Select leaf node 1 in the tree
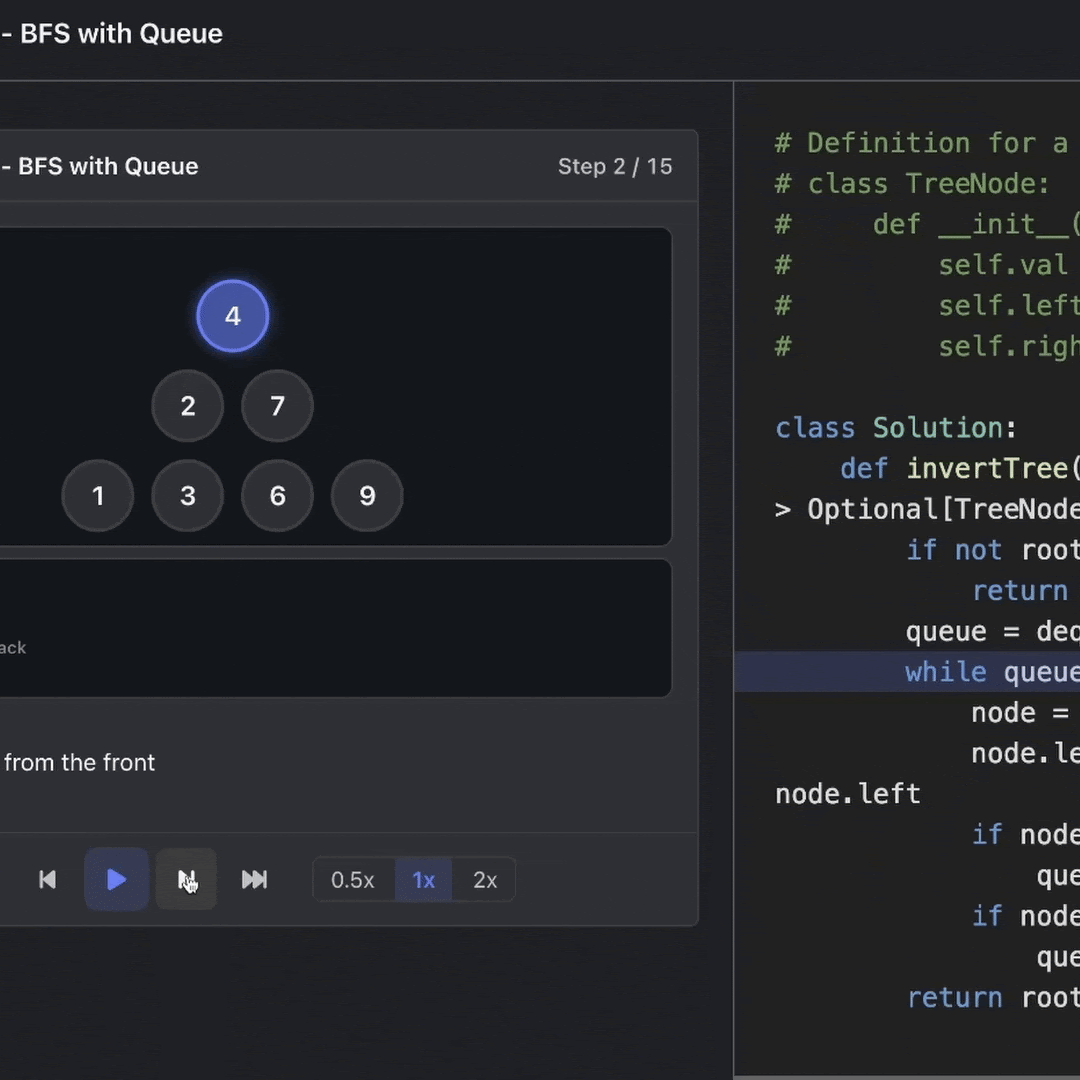 [98, 495]
